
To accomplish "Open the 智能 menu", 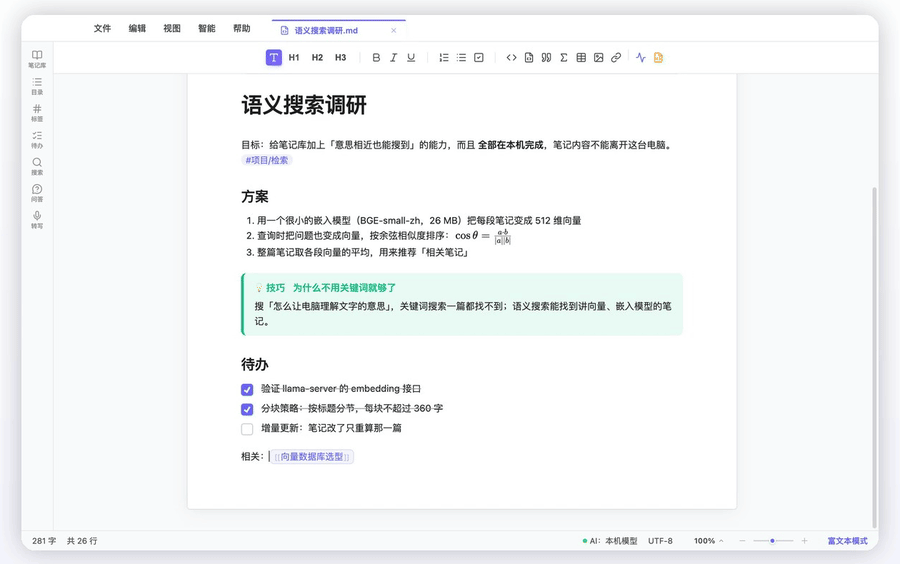I will point(207,28).
